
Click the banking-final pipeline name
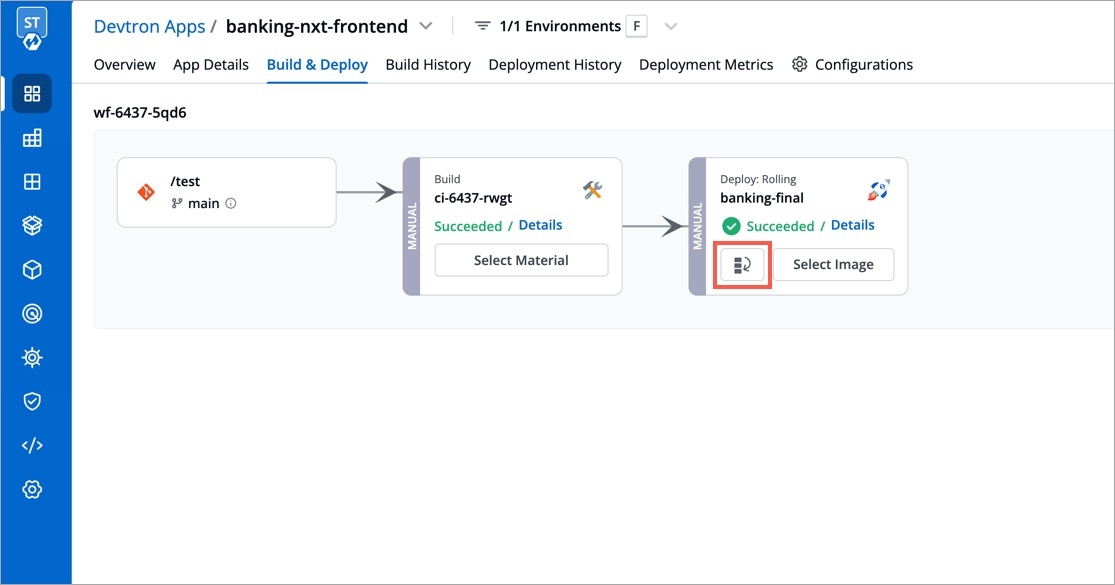tap(762, 198)
